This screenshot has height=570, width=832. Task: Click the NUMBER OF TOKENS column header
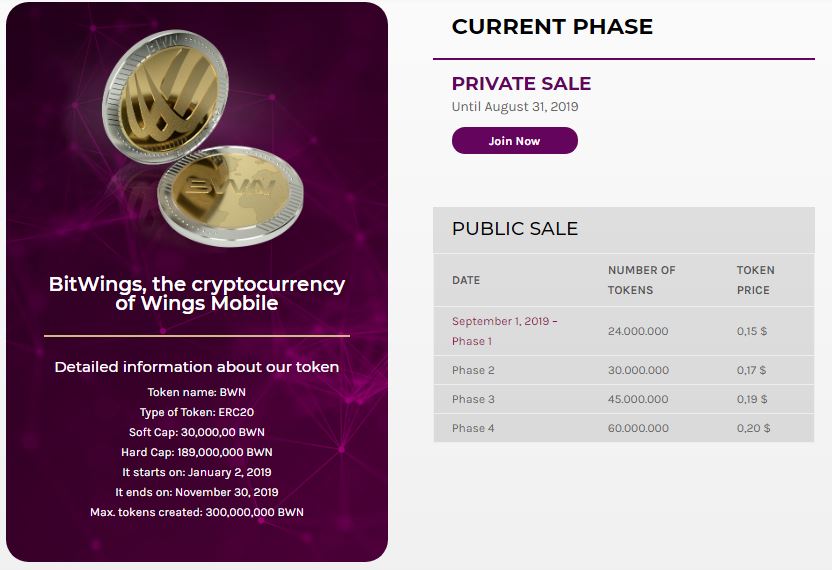pos(642,280)
